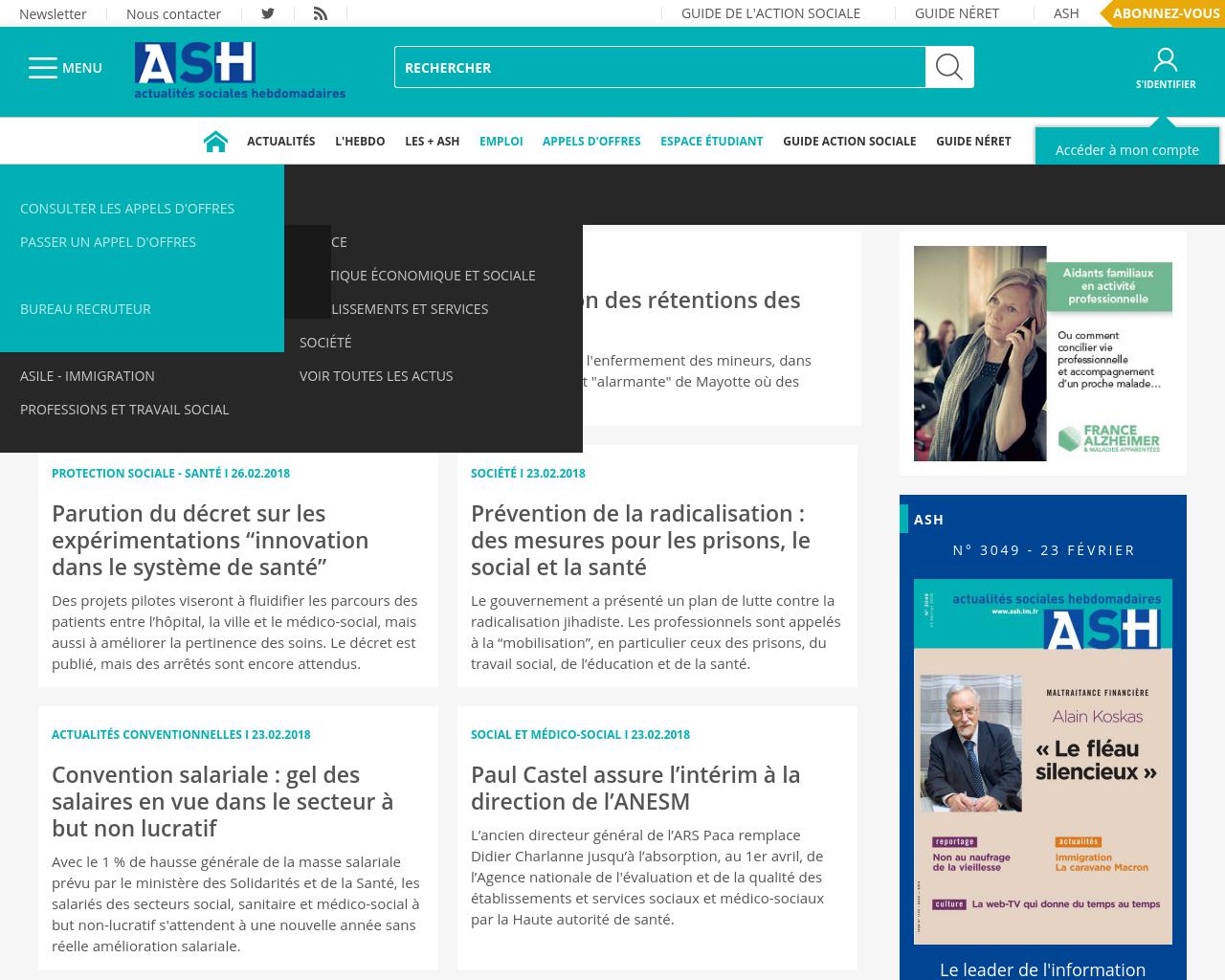Click the France Alzheimer ad image
The width and height of the screenshot is (1225, 980).
pyautogui.click(x=1042, y=353)
